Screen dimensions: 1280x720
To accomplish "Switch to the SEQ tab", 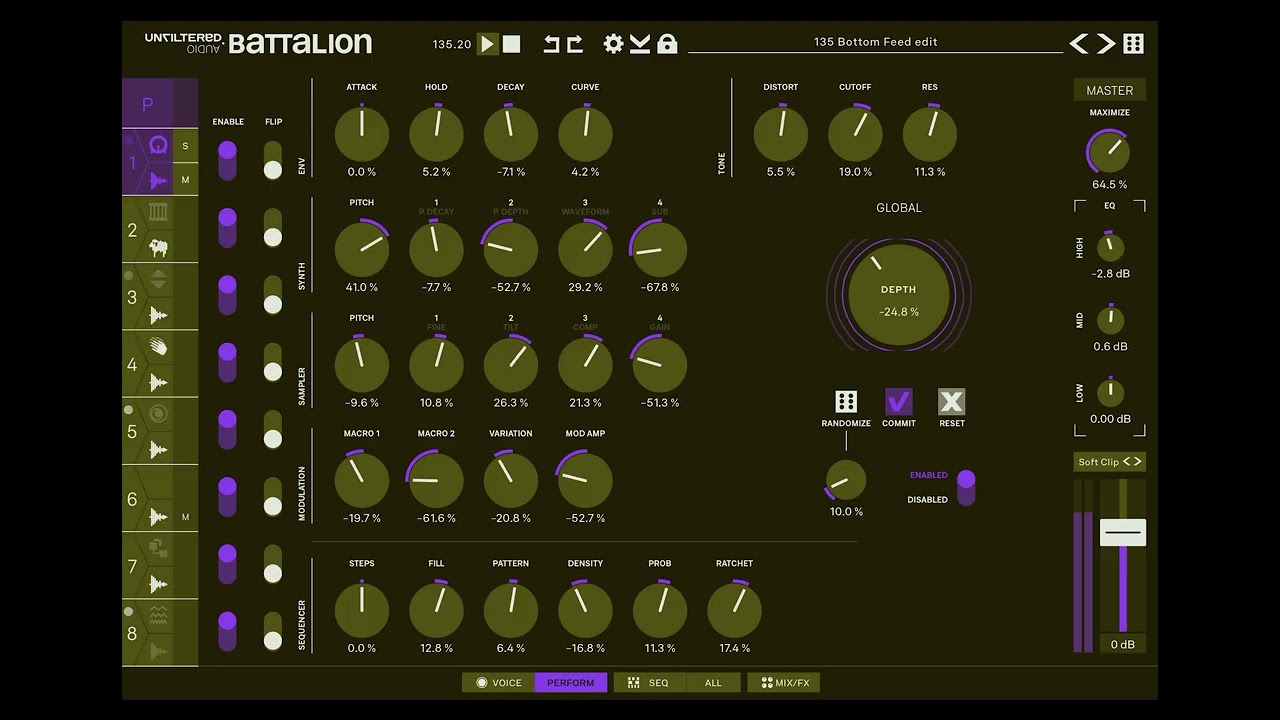I will coord(650,683).
